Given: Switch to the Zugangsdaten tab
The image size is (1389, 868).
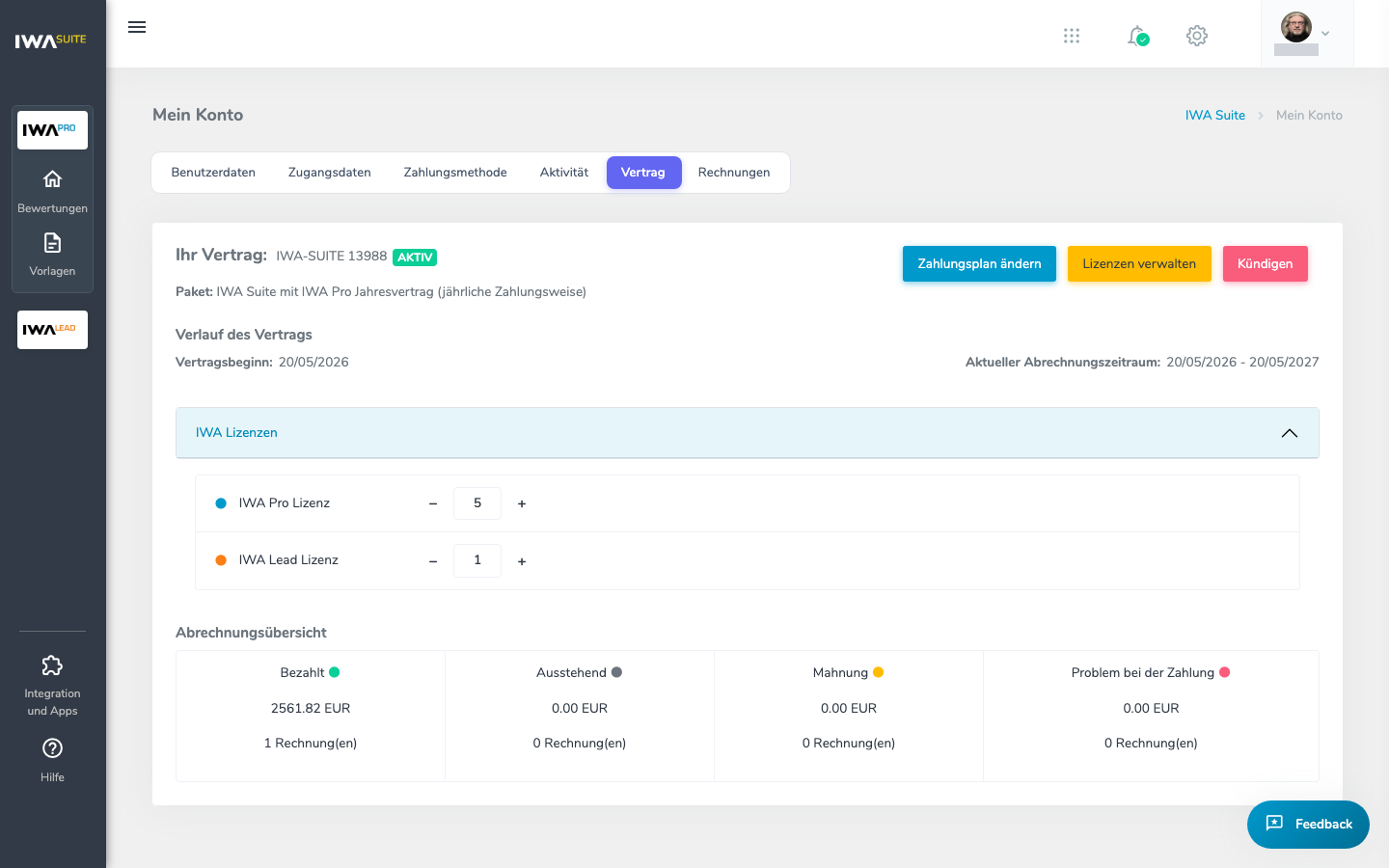Looking at the screenshot, I should click(330, 173).
